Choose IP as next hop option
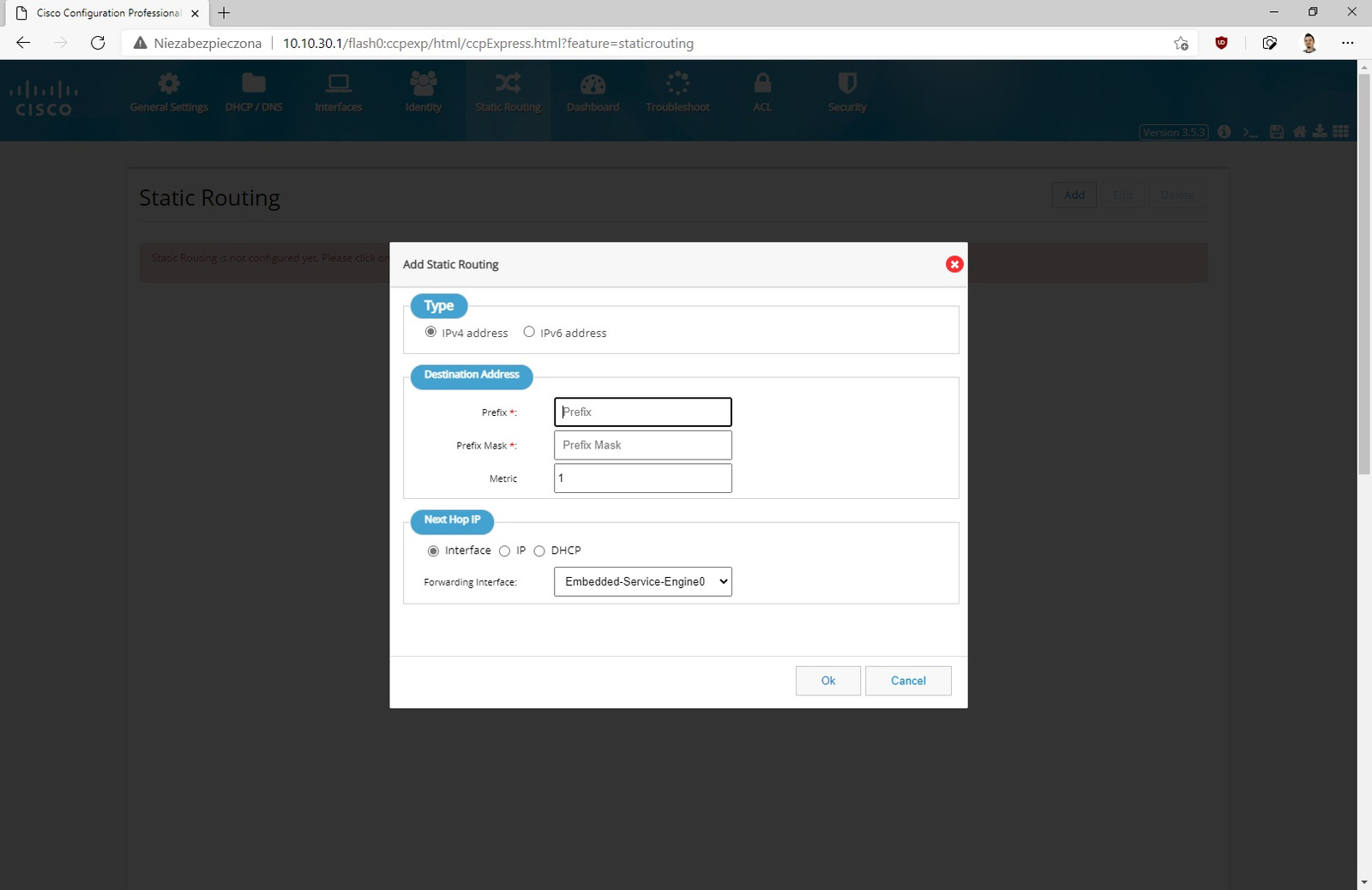Image resolution: width=1372 pixels, height=890 pixels. [505, 550]
